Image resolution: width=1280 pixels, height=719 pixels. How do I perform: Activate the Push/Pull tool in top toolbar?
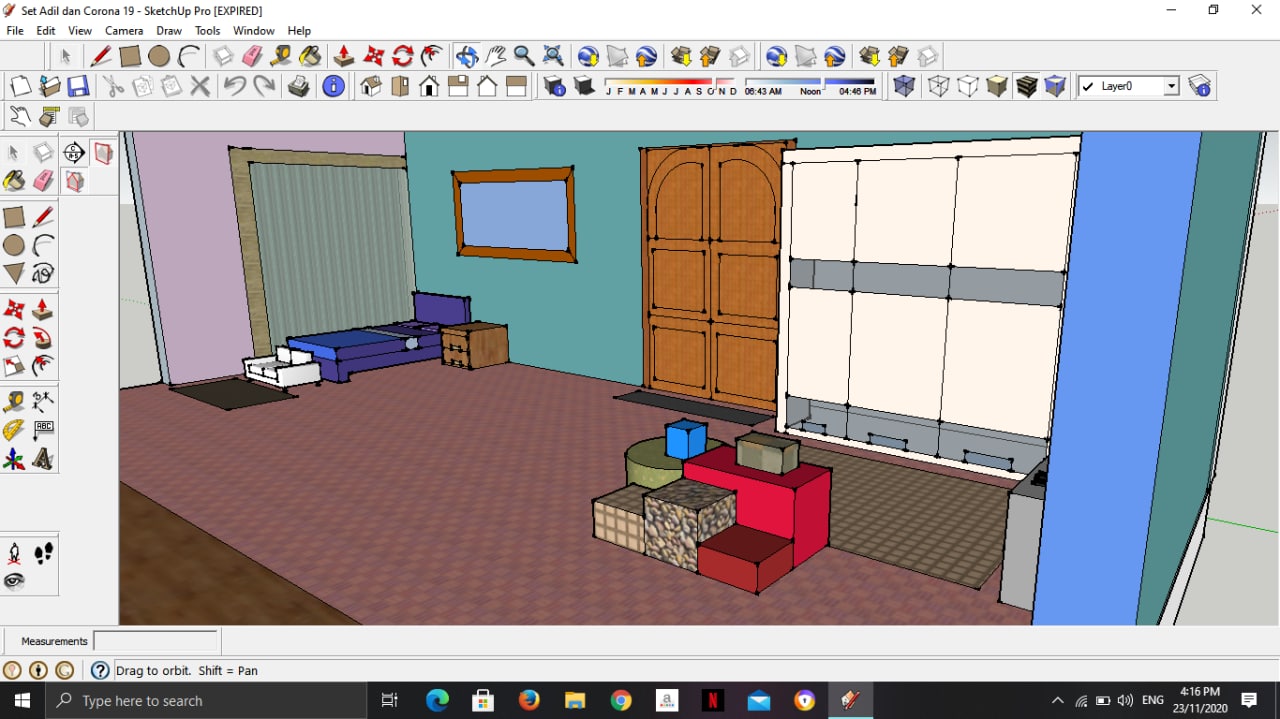[343, 56]
